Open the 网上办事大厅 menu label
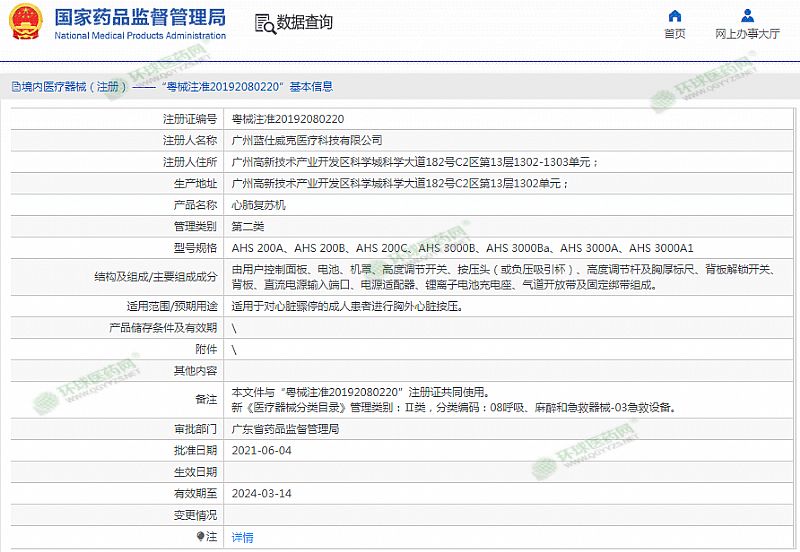The height and width of the screenshot is (552, 800). 747,34
